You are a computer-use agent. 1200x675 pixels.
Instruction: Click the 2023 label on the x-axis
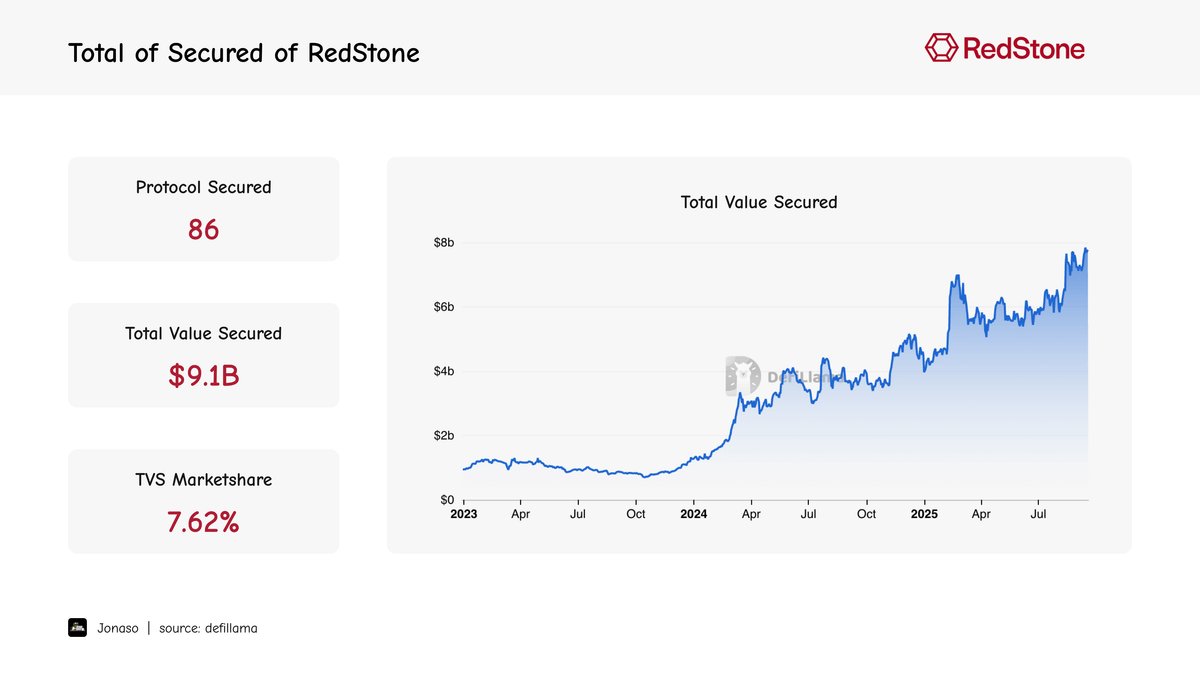pyautogui.click(x=463, y=514)
